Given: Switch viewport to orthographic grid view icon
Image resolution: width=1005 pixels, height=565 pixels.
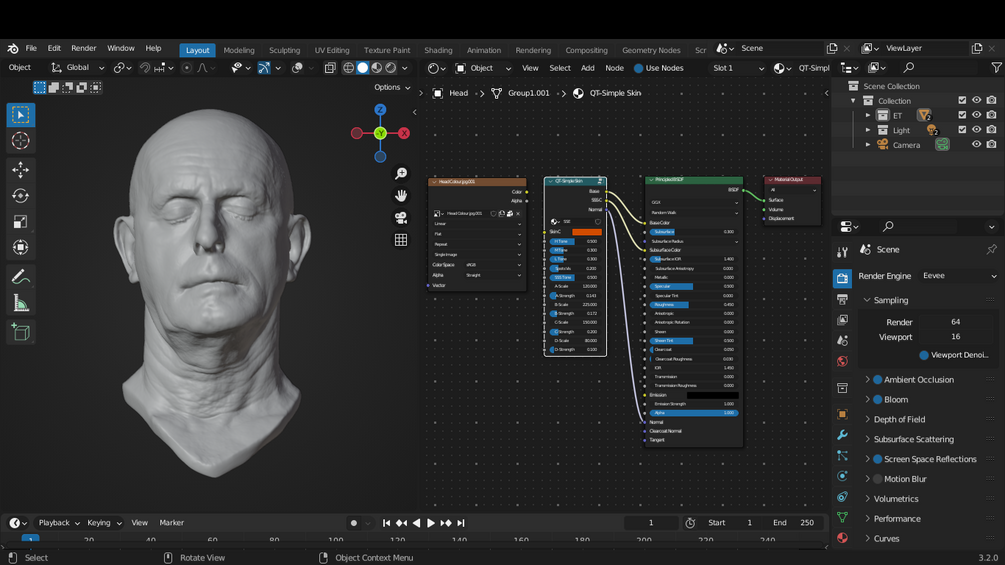Looking at the screenshot, I should click(401, 240).
